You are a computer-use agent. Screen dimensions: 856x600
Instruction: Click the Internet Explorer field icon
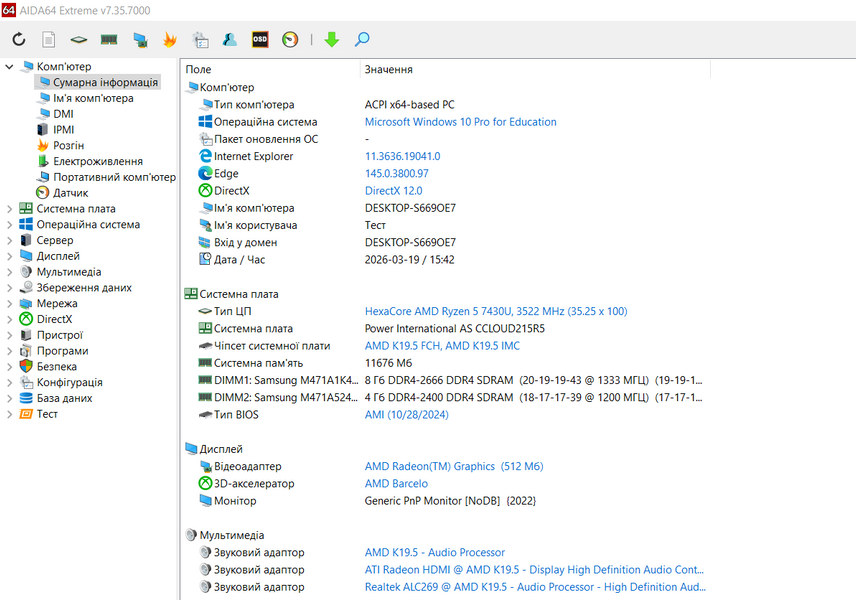tap(205, 156)
